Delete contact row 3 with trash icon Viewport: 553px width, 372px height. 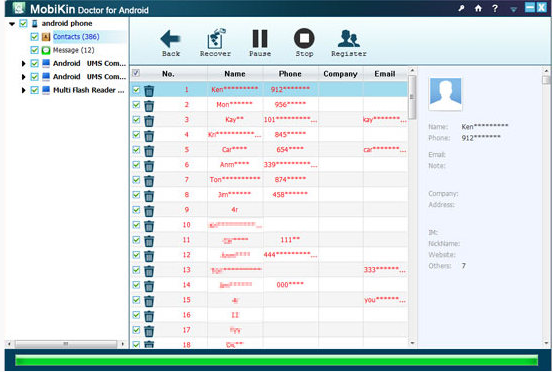[149, 121]
